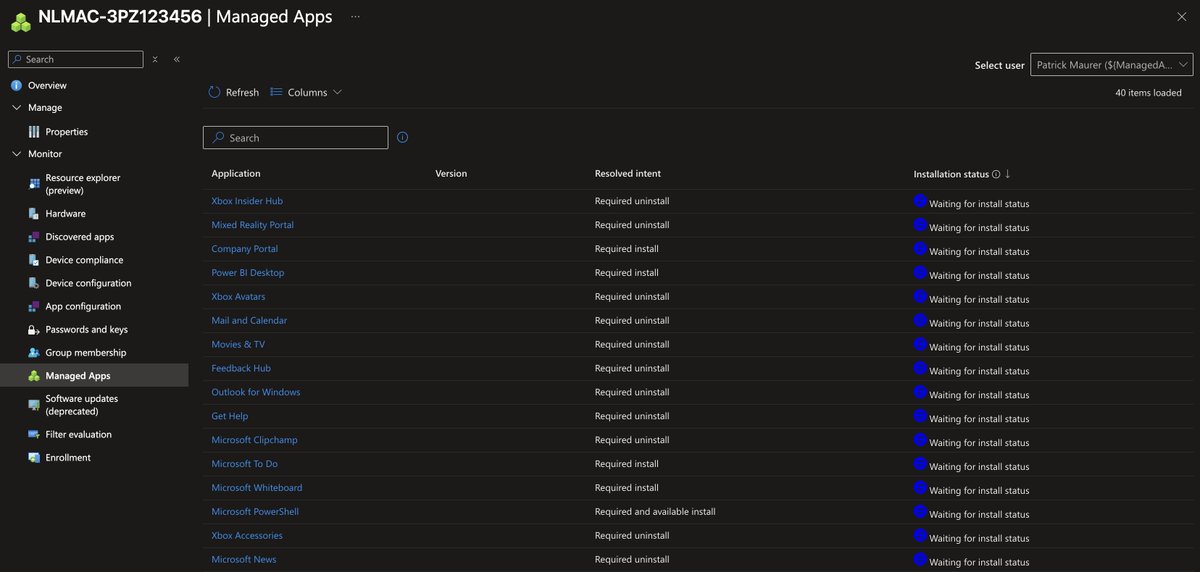Click '40 items loaded' text
This screenshot has height=572, width=1200.
1148,93
